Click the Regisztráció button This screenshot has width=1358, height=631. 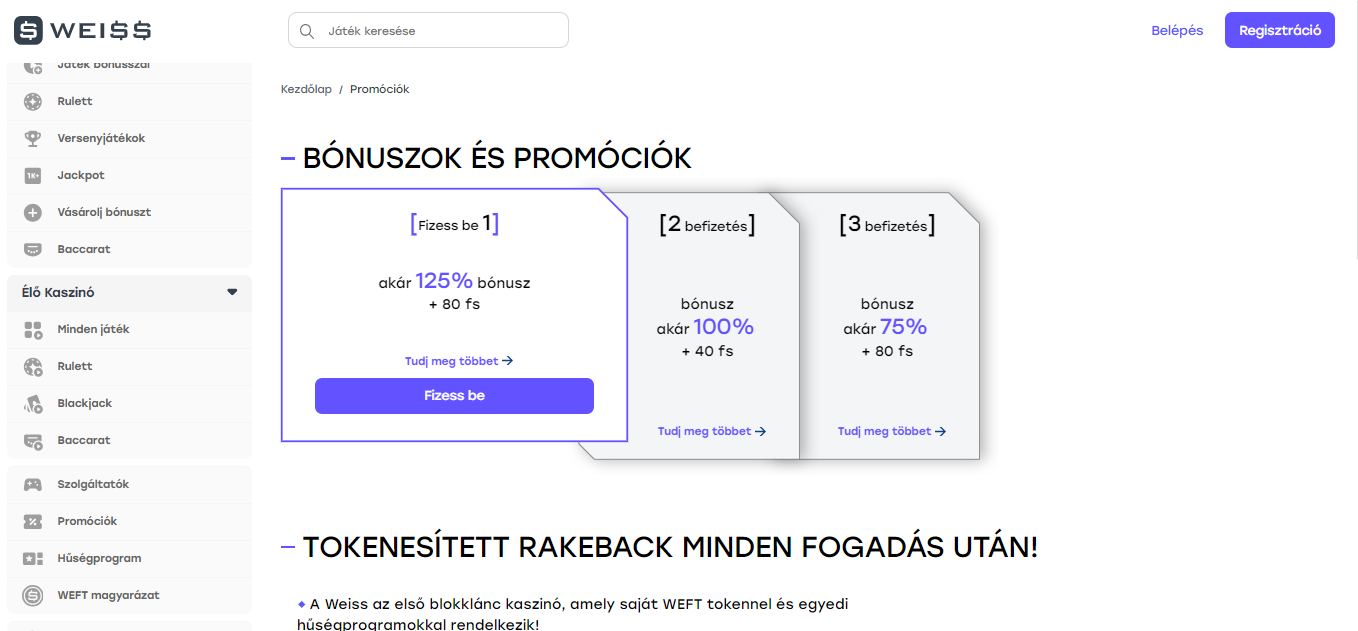coord(1280,30)
